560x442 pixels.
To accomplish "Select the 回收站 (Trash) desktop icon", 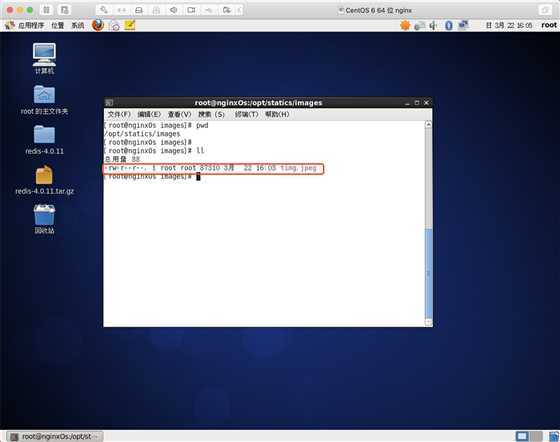I will pos(44,219).
